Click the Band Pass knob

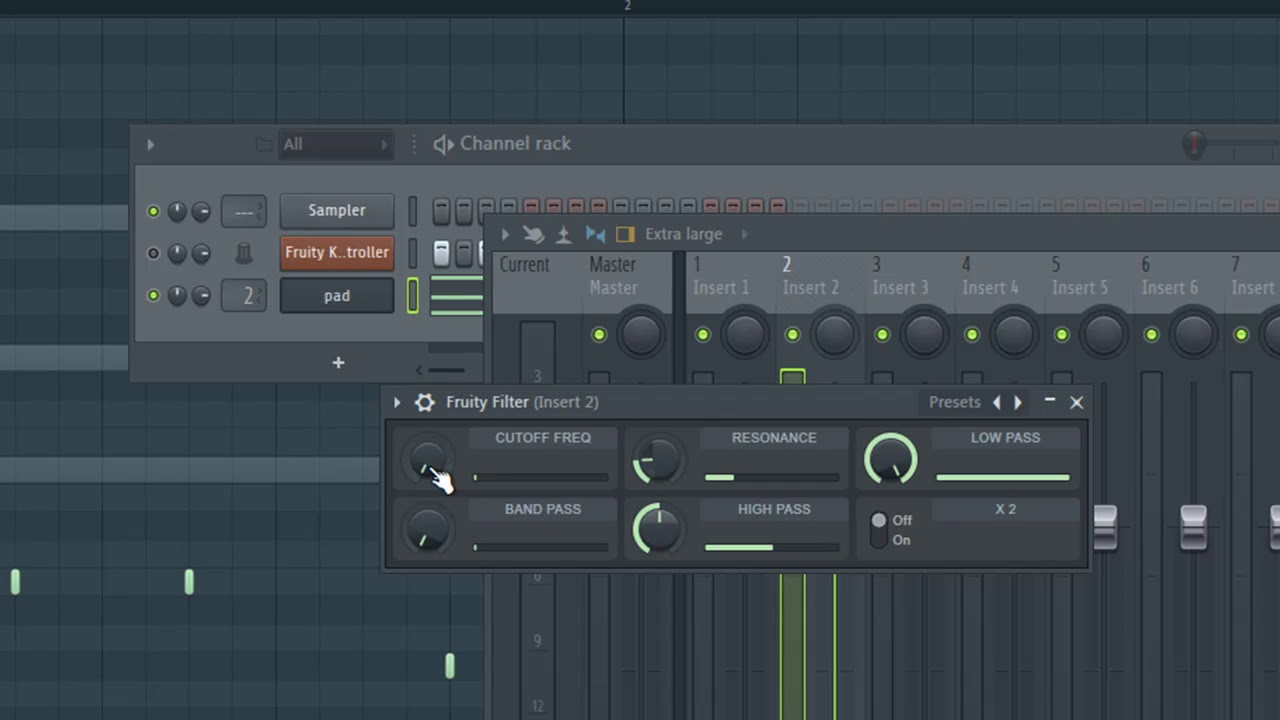[428, 530]
